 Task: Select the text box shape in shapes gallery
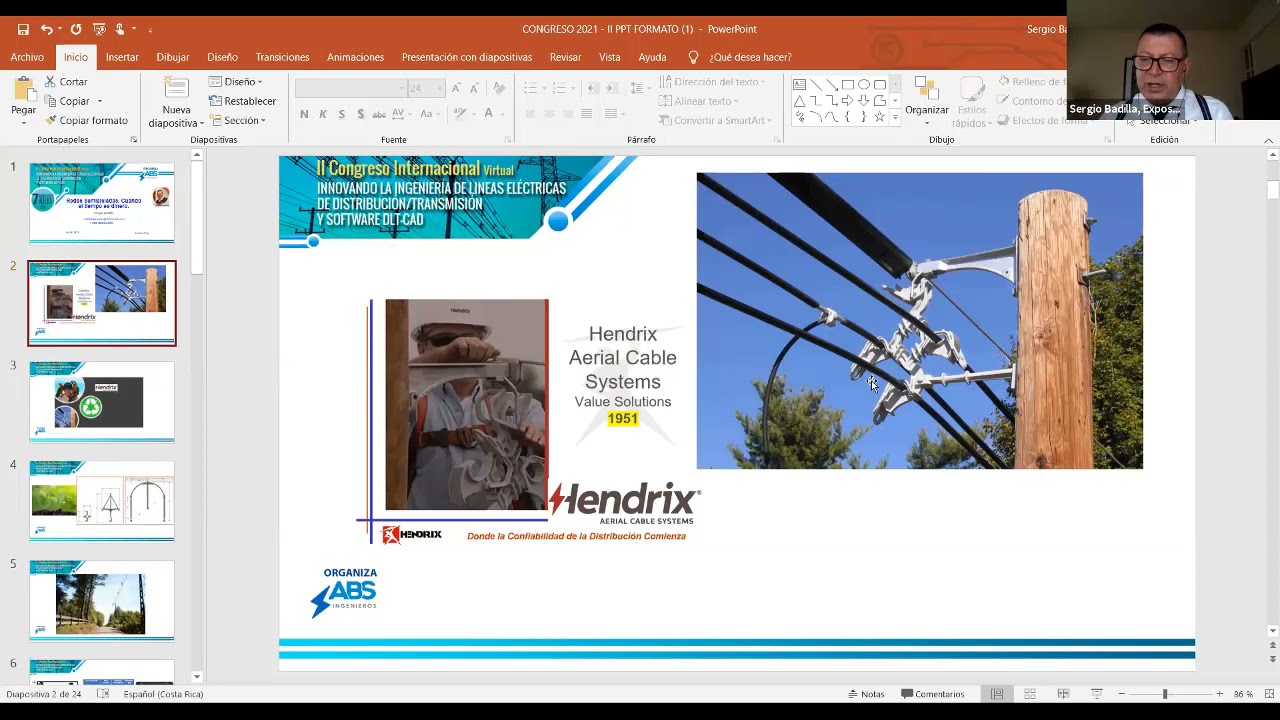[800, 85]
